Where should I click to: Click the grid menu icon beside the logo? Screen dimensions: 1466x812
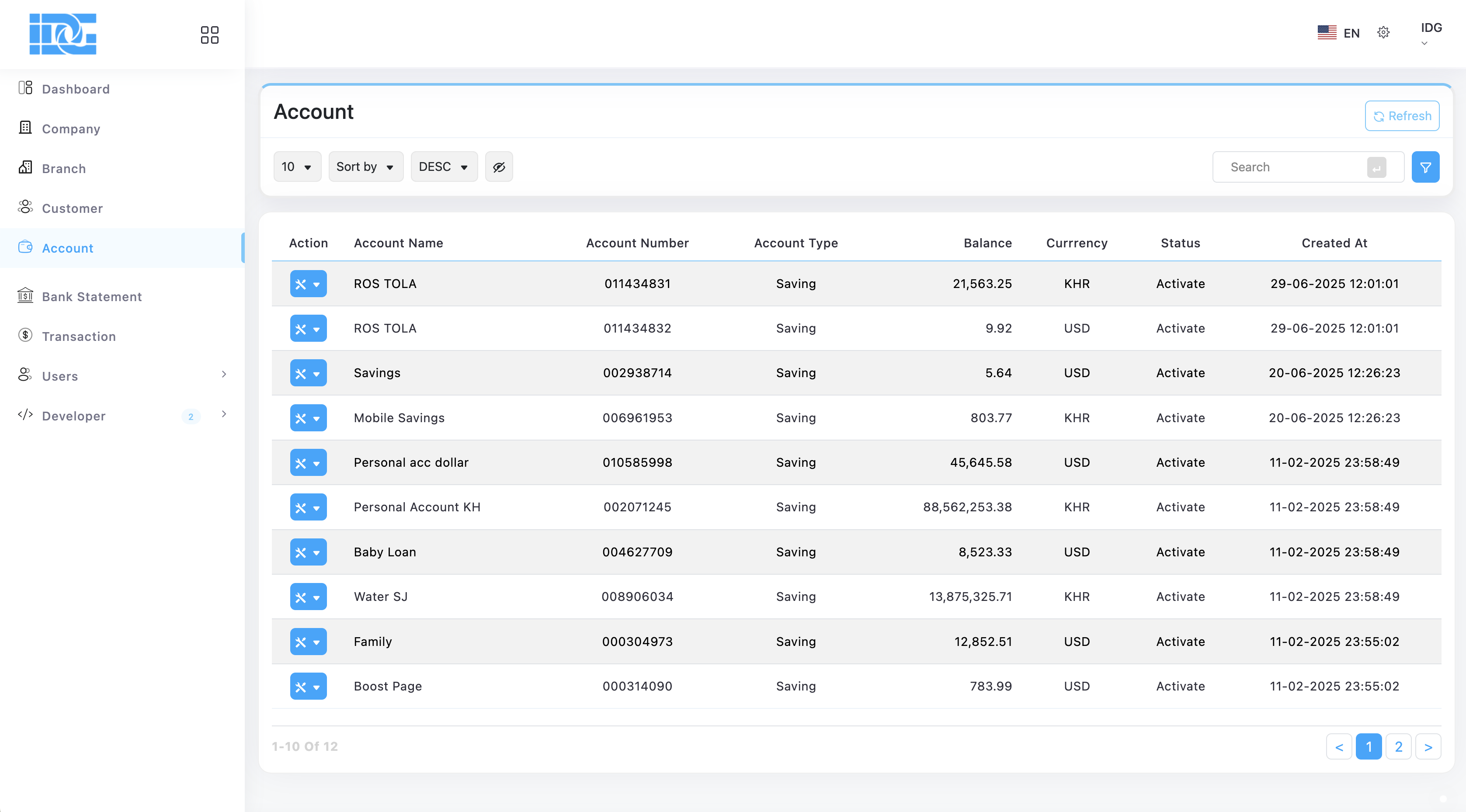(209, 35)
